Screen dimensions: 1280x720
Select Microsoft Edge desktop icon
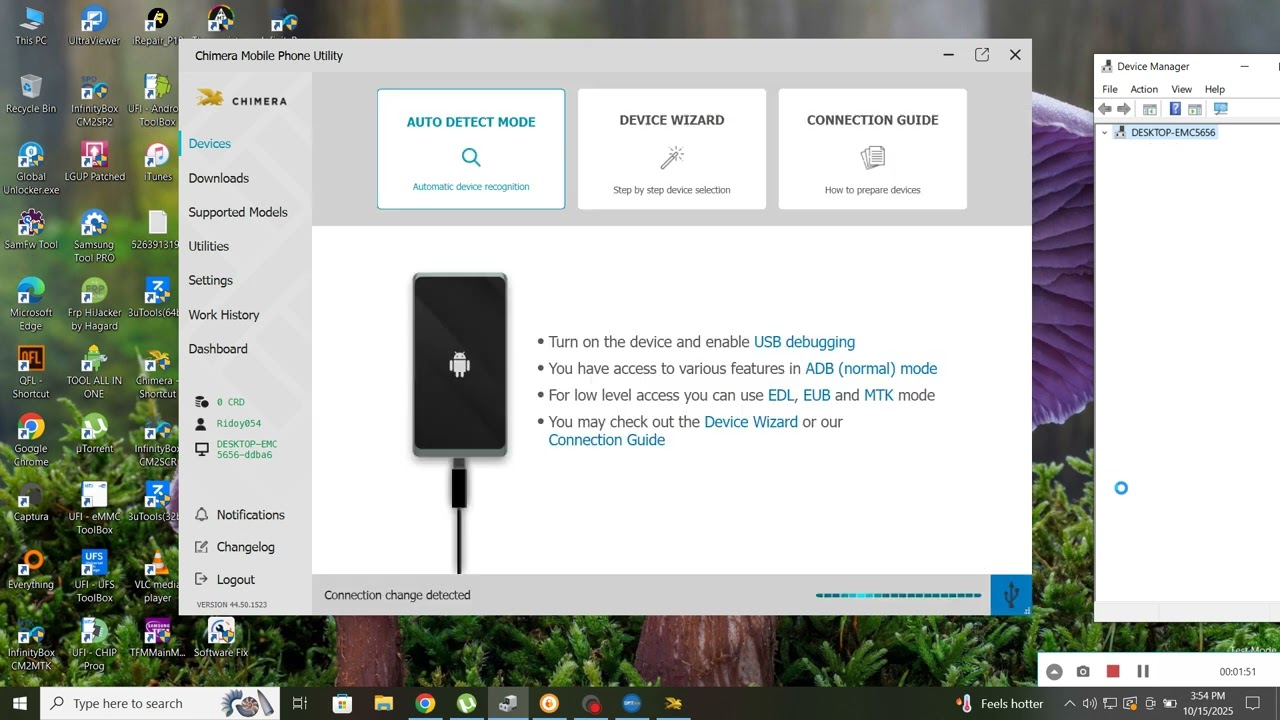tap(31, 304)
